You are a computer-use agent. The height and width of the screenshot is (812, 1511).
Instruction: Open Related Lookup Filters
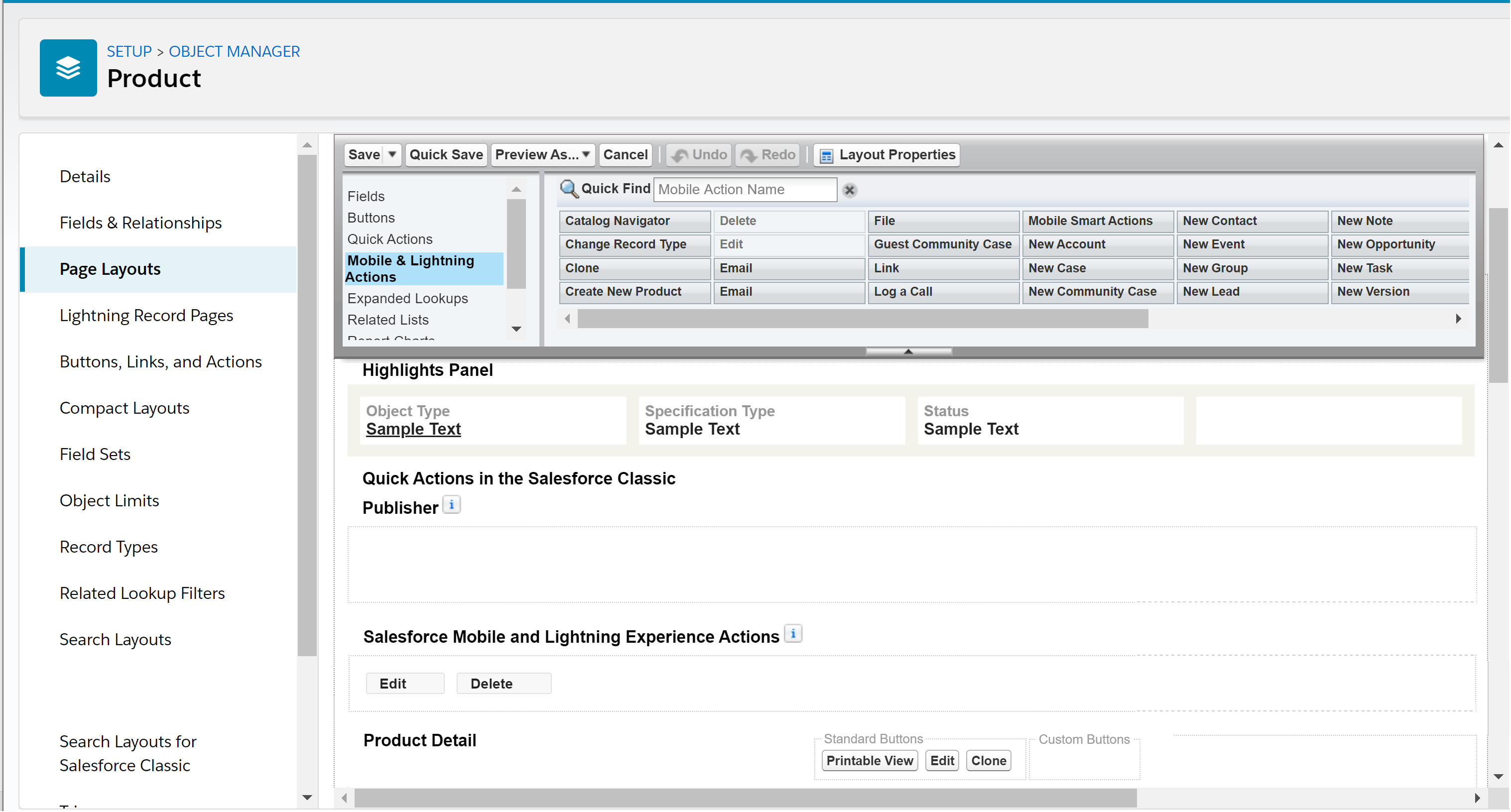(142, 593)
